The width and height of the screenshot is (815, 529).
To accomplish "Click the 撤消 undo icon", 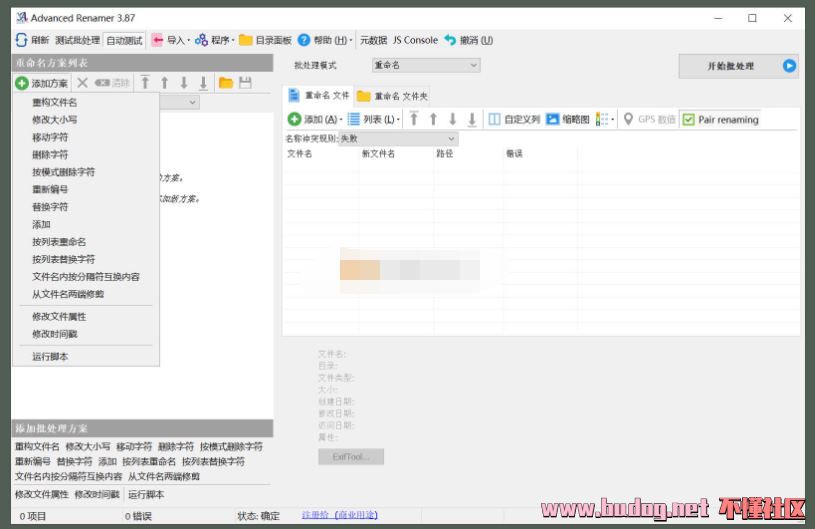I will [450, 40].
